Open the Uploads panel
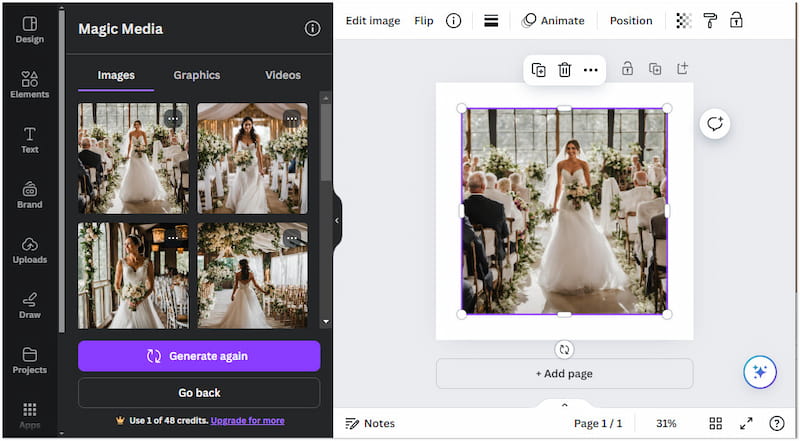 (x=30, y=250)
